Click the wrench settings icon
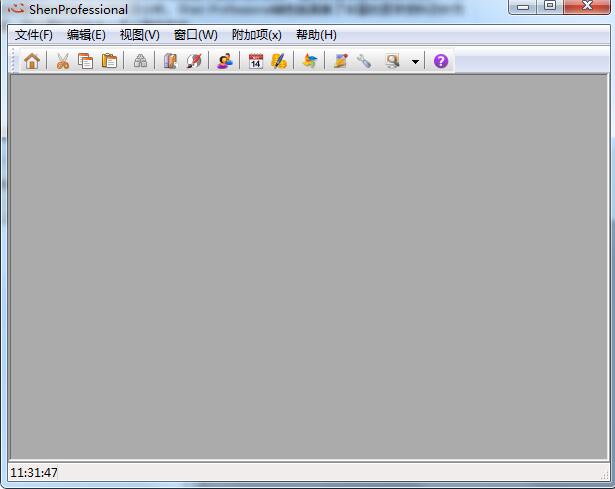This screenshot has height=489, width=615. 364,61
